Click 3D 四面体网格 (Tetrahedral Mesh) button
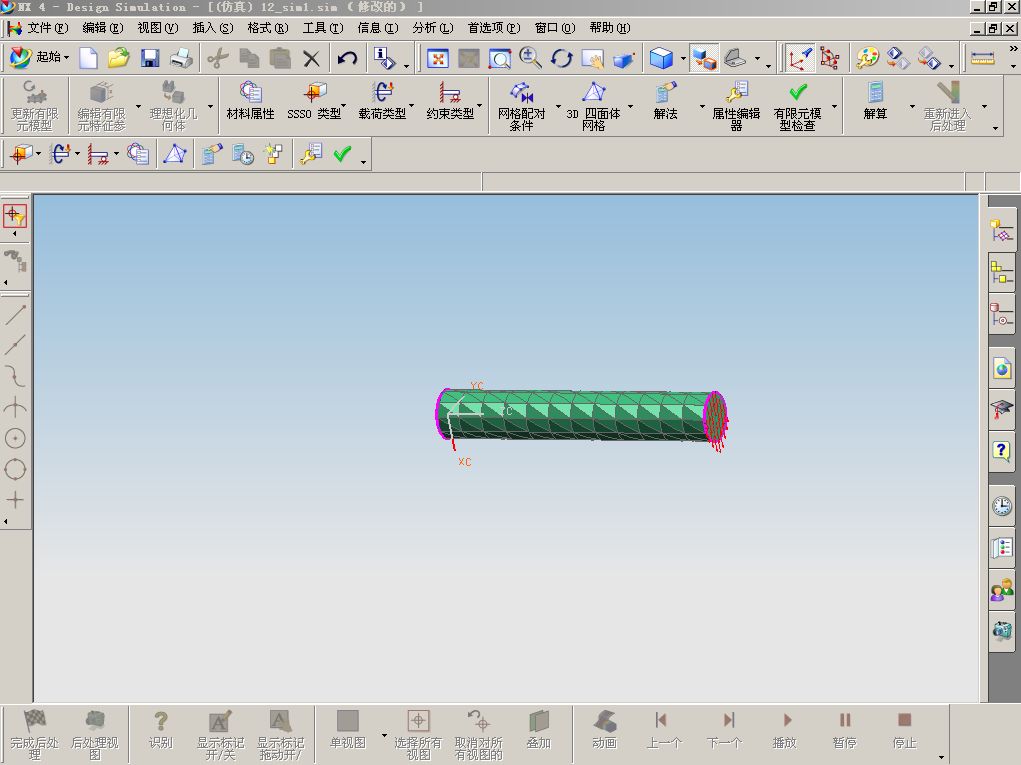The image size is (1021, 765). (x=593, y=106)
